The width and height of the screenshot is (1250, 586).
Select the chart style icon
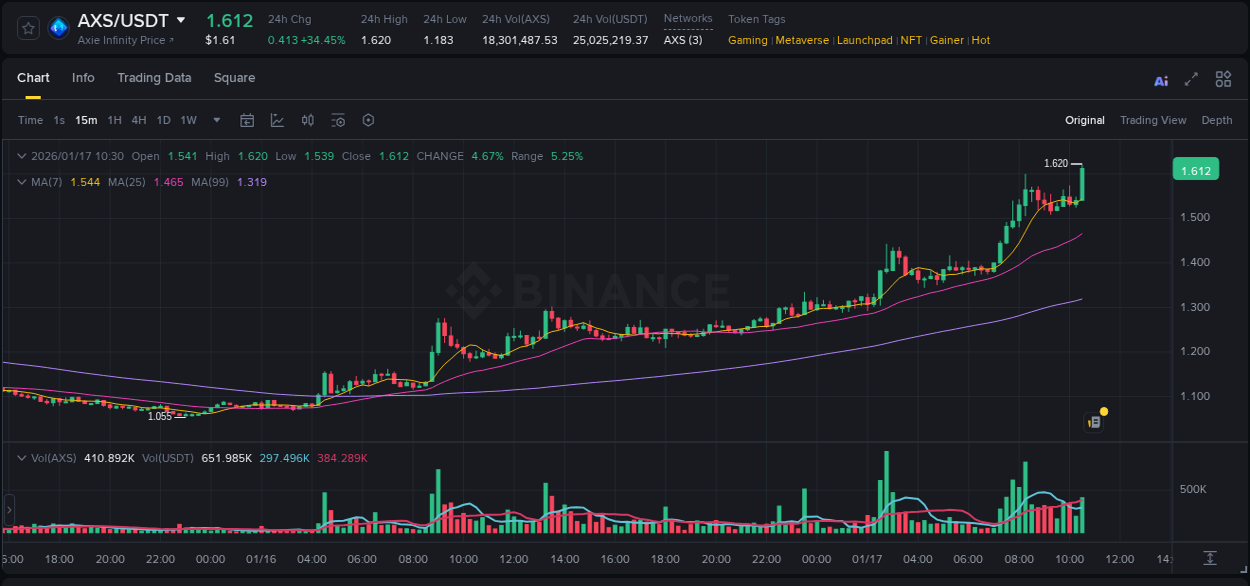pyautogui.click(x=277, y=119)
